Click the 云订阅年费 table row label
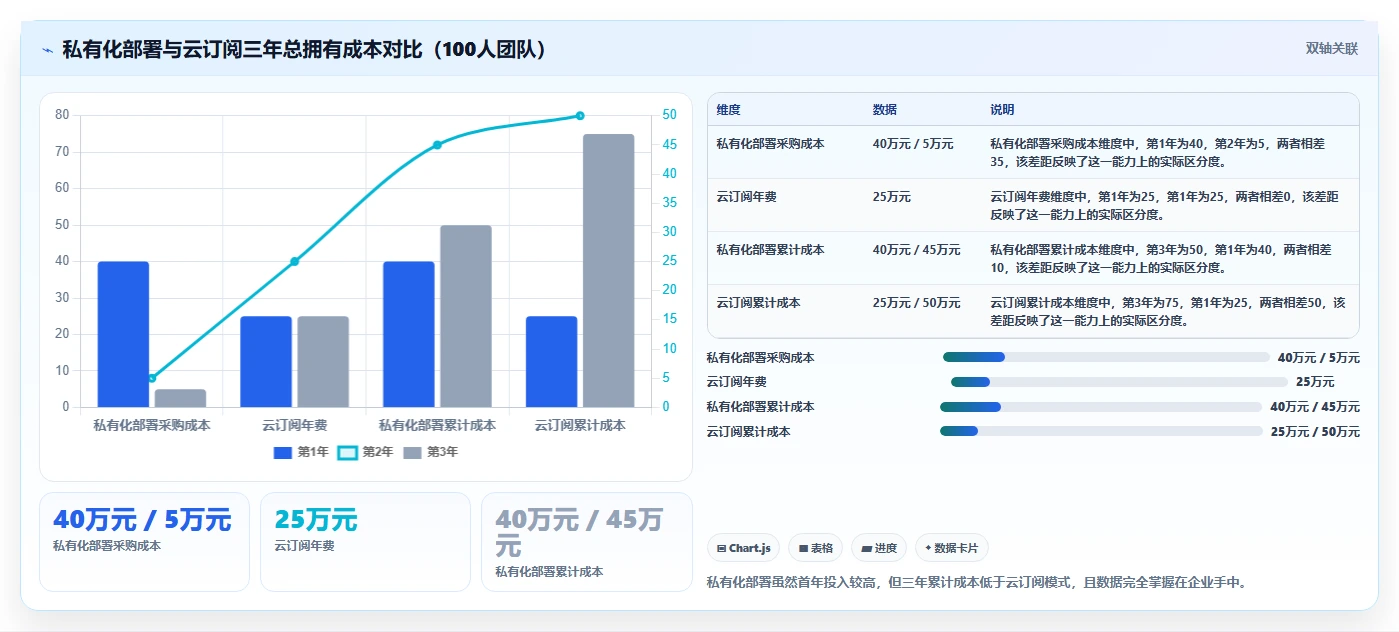The image size is (1399, 632). 746,197
